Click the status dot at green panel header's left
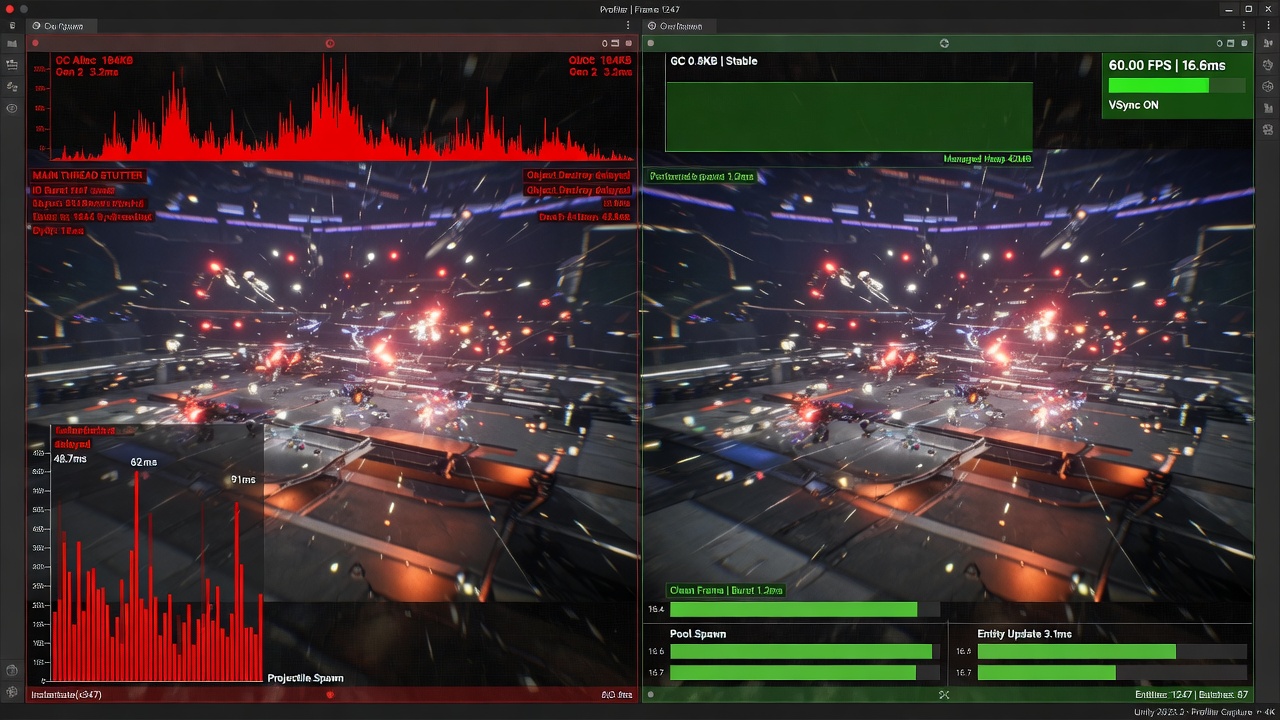The height and width of the screenshot is (720, 1280). coord(651,43)
